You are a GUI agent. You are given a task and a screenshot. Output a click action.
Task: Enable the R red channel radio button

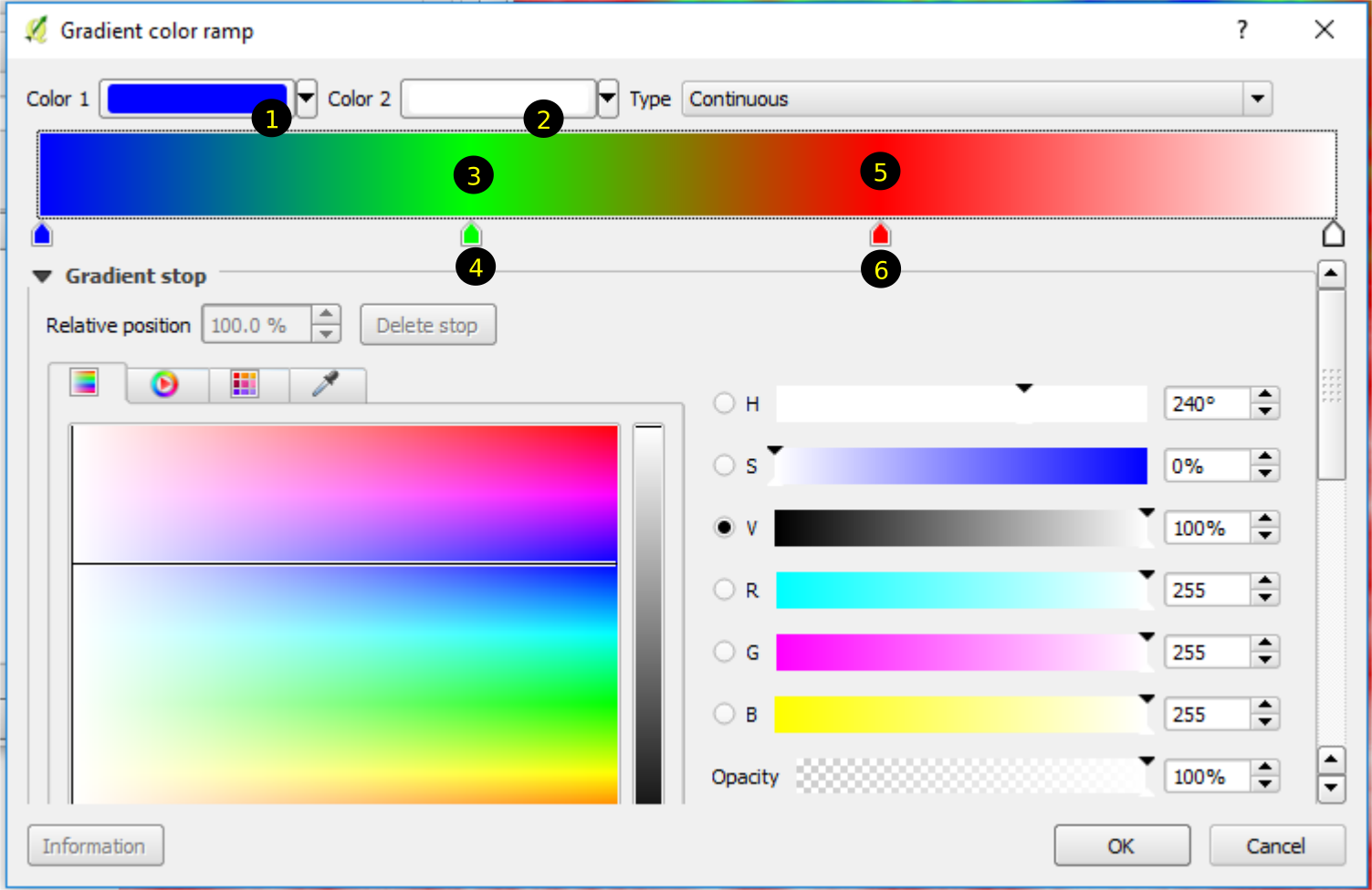click(x=724, y=590)
